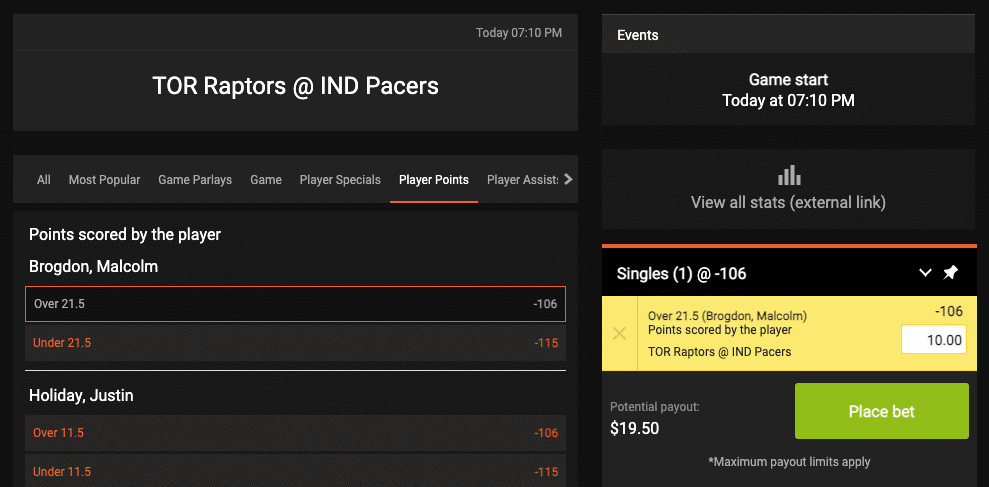Viewport: 989px width, 487px height.
Task: Pin the bet slip with the pushpin icon
Action: [x=950, y=273]
